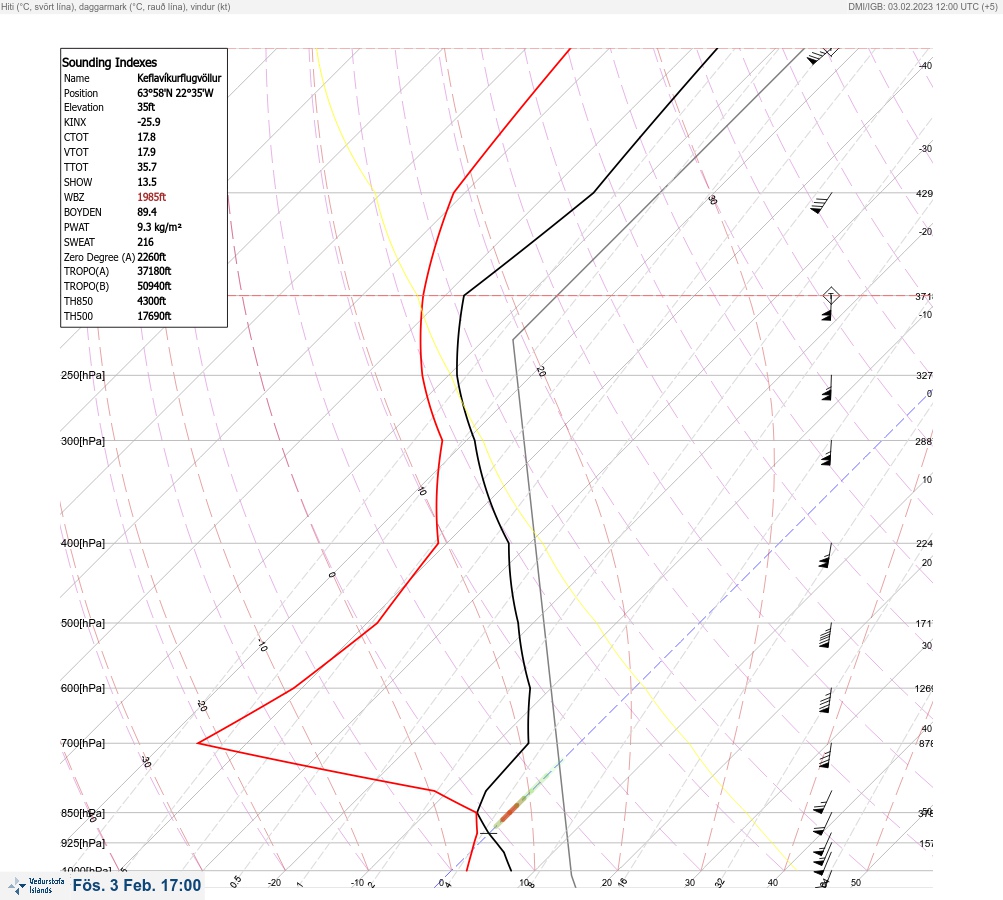Click the red WBZ value '1985ft'
The height and width of the screenshot is (900, 1003).
[152, 197]
